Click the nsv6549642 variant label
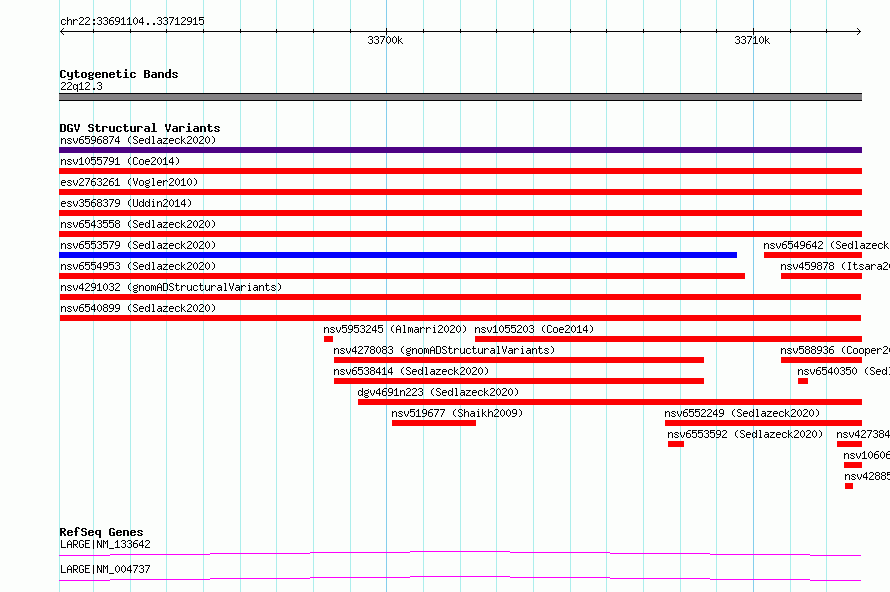The image size is (890, 592). 826,245
